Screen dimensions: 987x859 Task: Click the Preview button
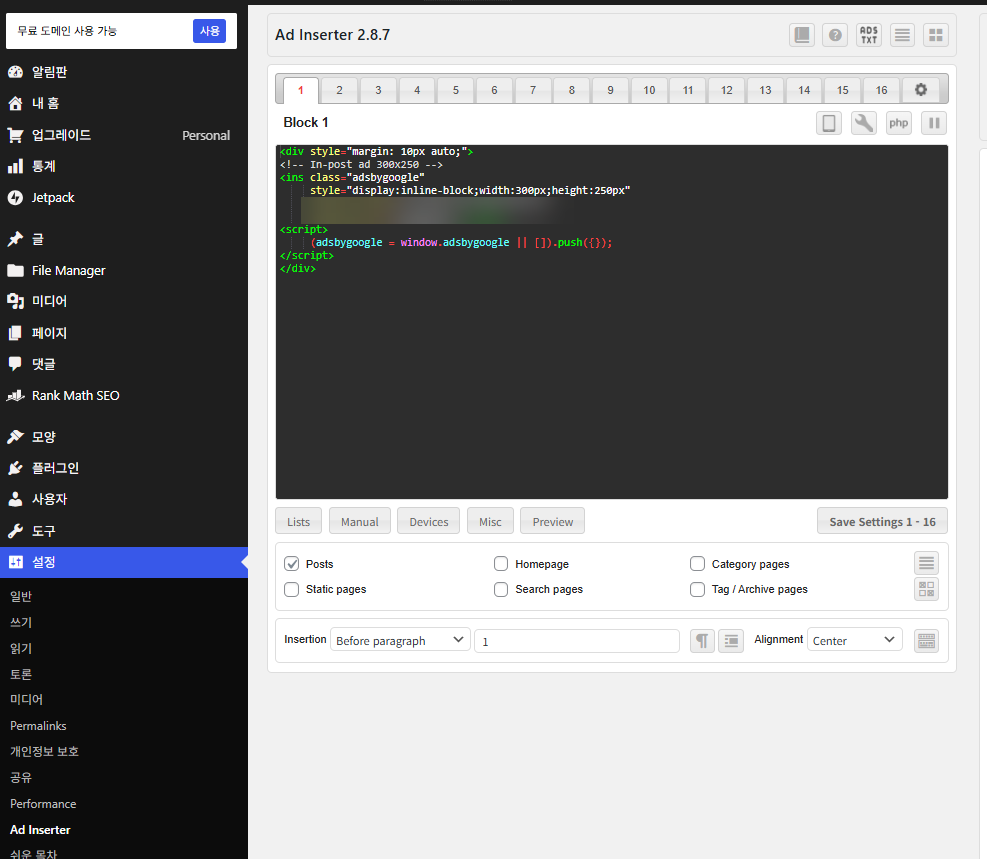tap(553, 522)
